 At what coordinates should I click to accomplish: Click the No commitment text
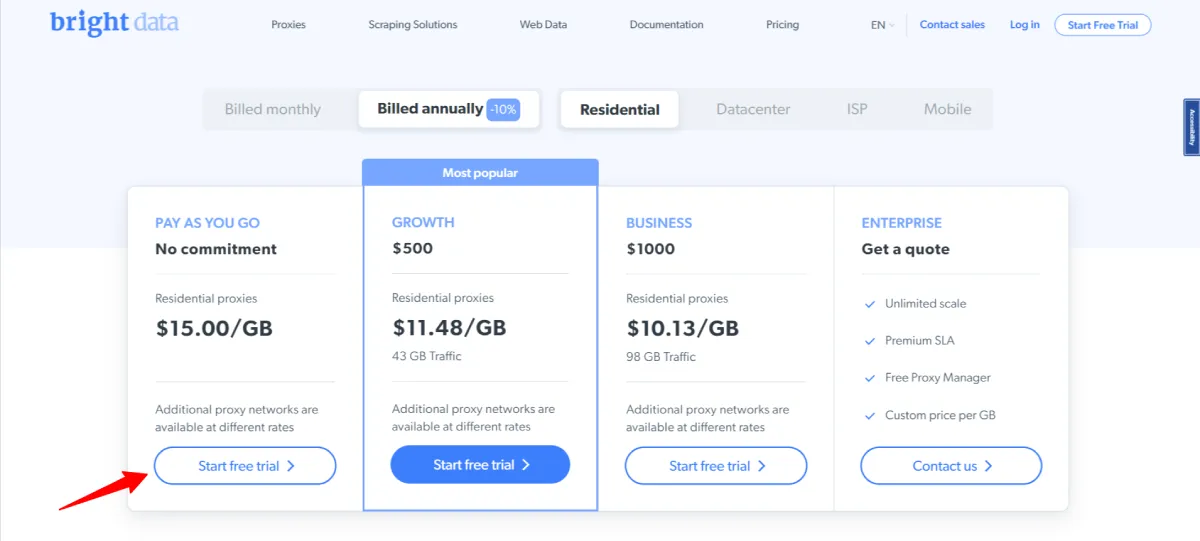click(216, 249)
